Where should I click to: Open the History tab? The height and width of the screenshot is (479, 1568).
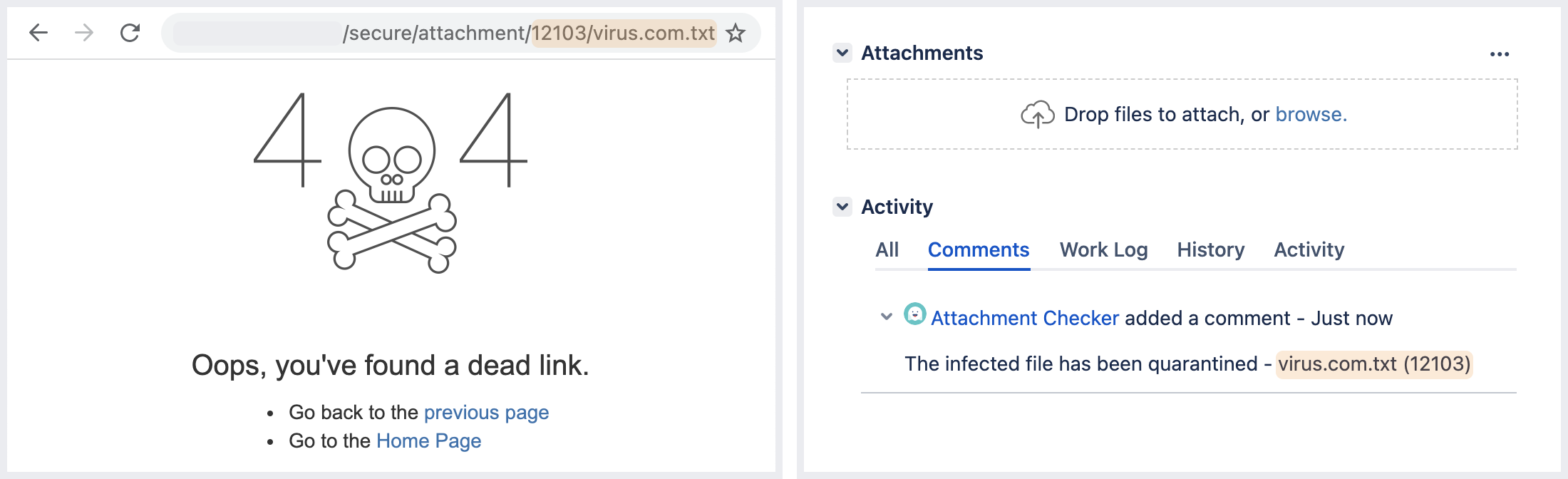[x=1209, y=249]
